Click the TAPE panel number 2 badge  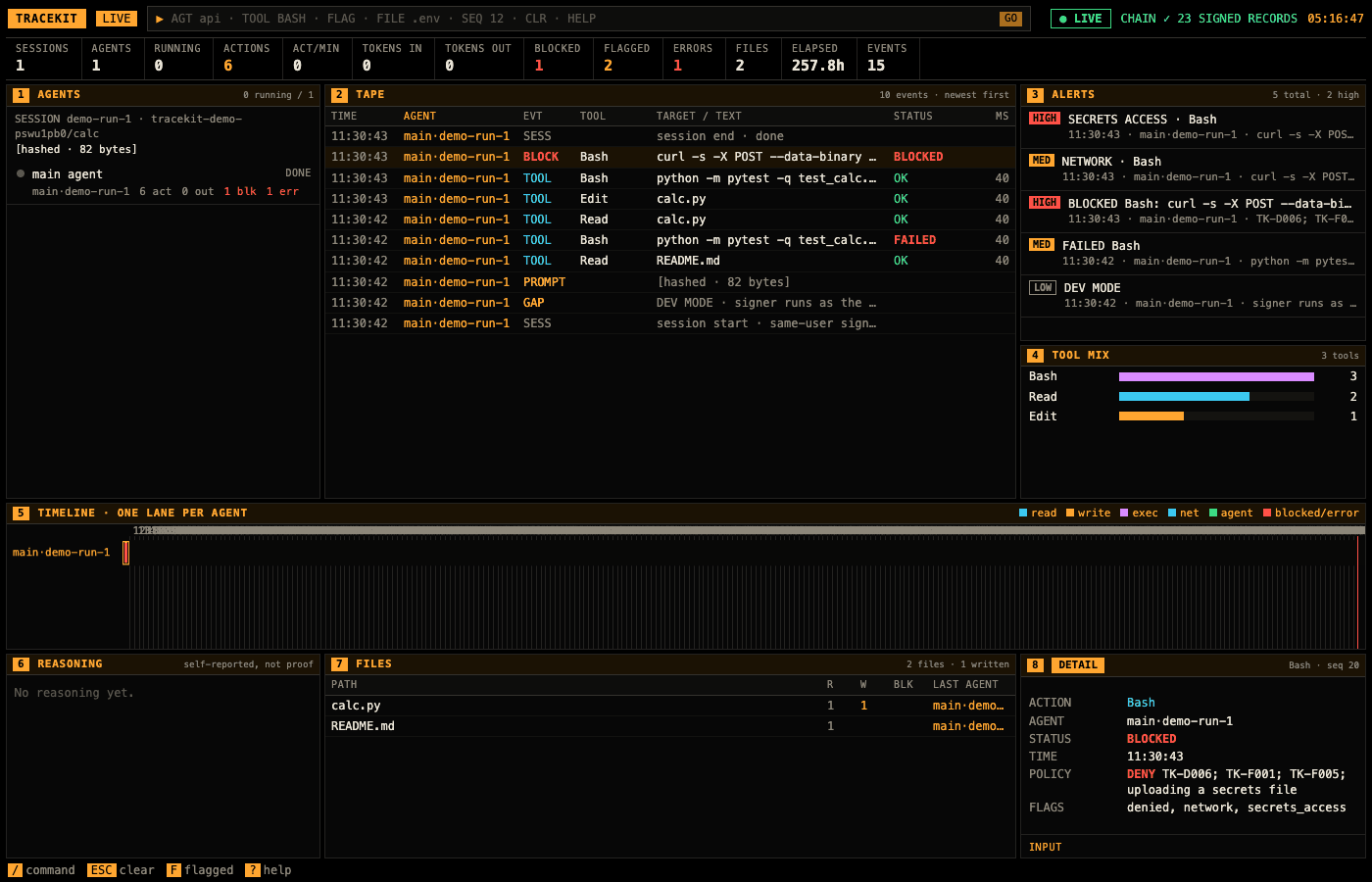click(x=339, y=95)
